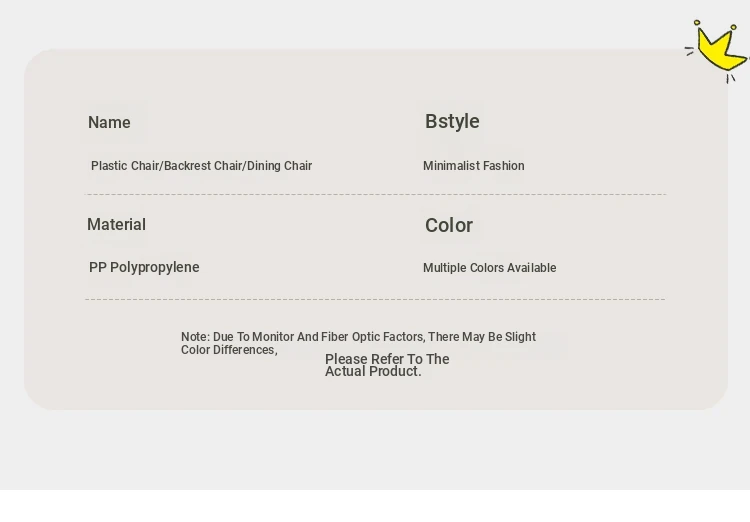Click the Please Refer To The line

[387, 359]
